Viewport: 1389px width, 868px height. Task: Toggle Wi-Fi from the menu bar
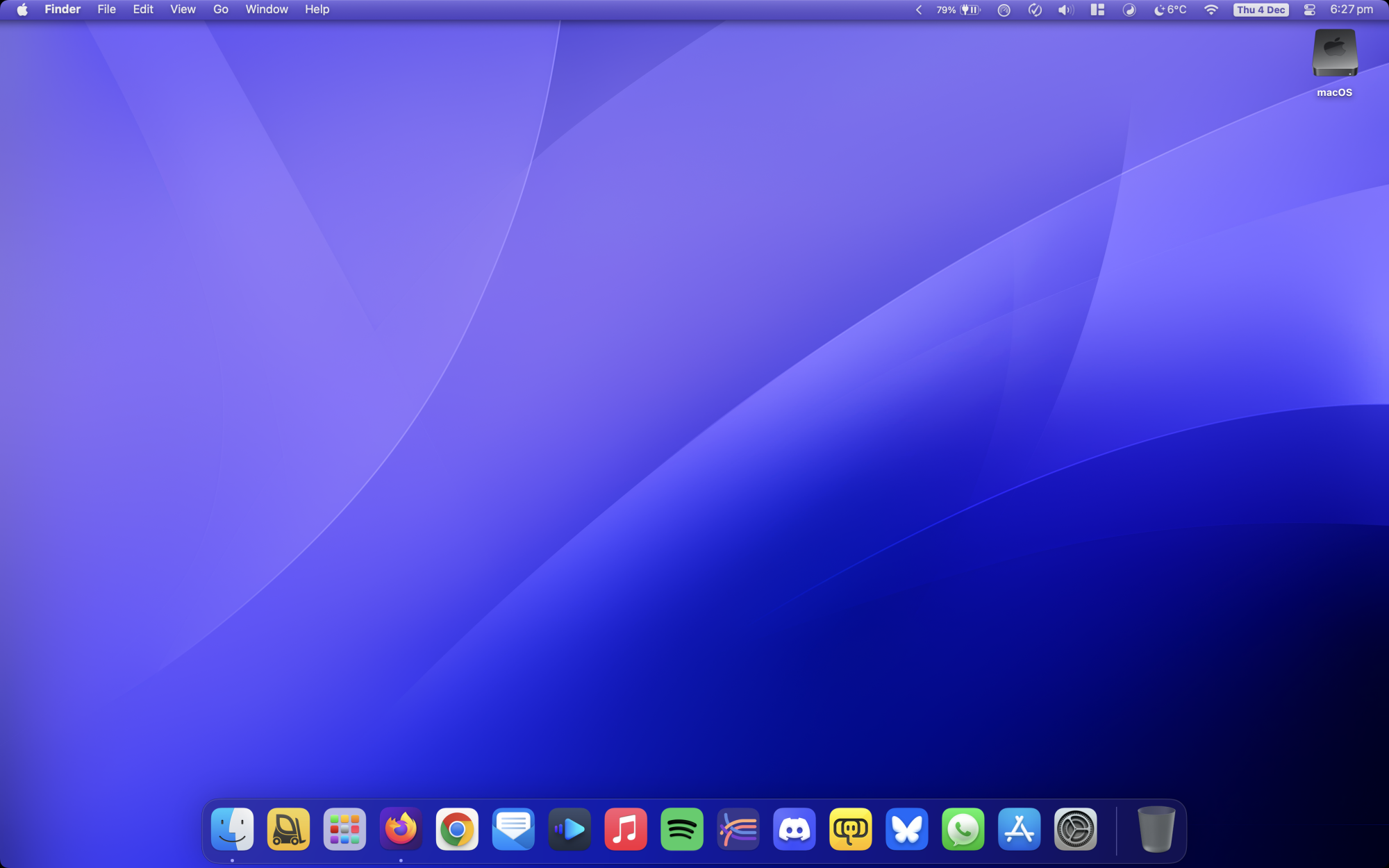click(1211, 9)
